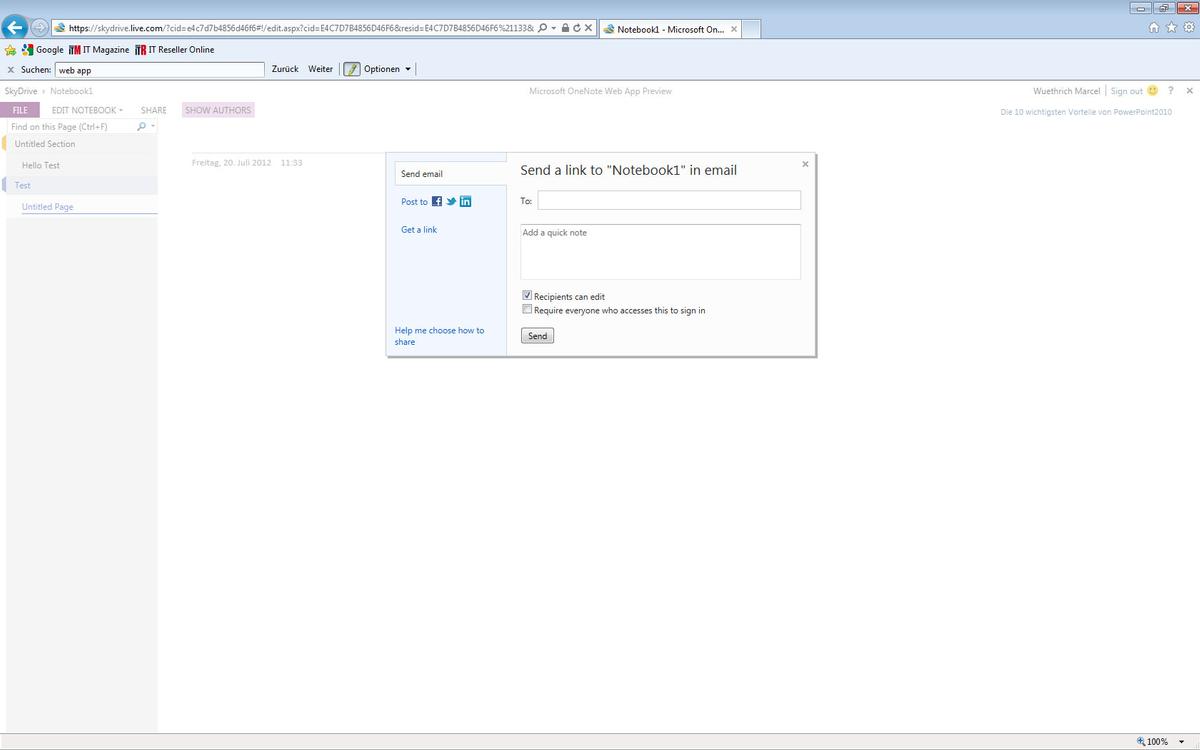
Task: Close the share dialog with X
Action: click(805, 164)
